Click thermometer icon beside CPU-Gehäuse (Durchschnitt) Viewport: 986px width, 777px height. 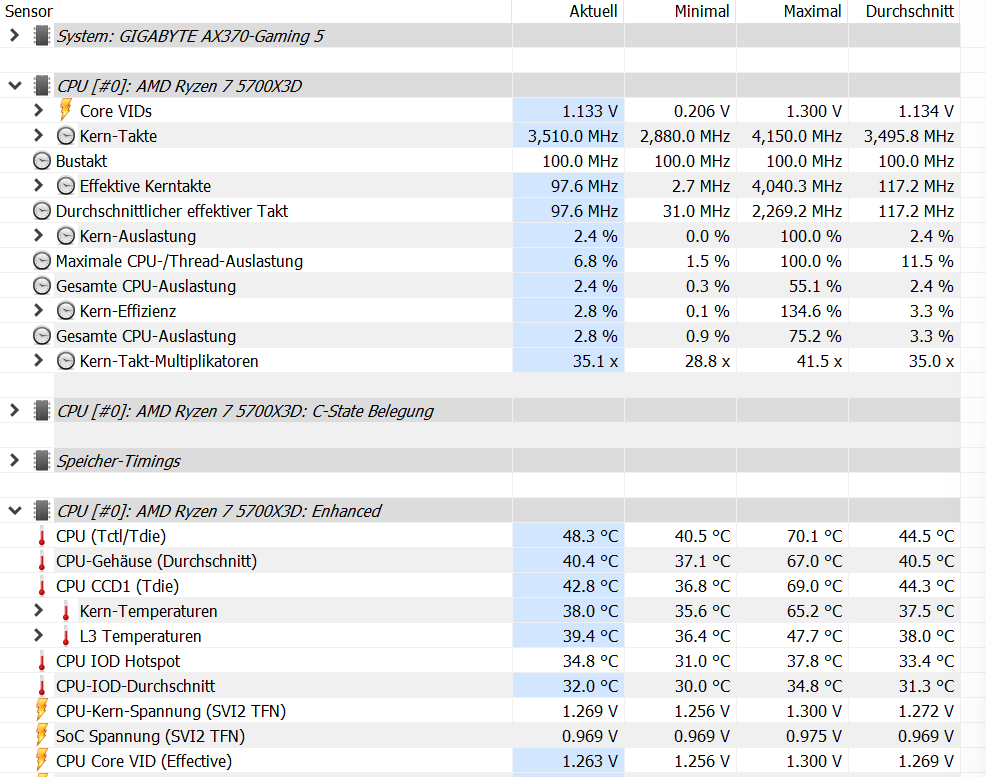point(42,561)
